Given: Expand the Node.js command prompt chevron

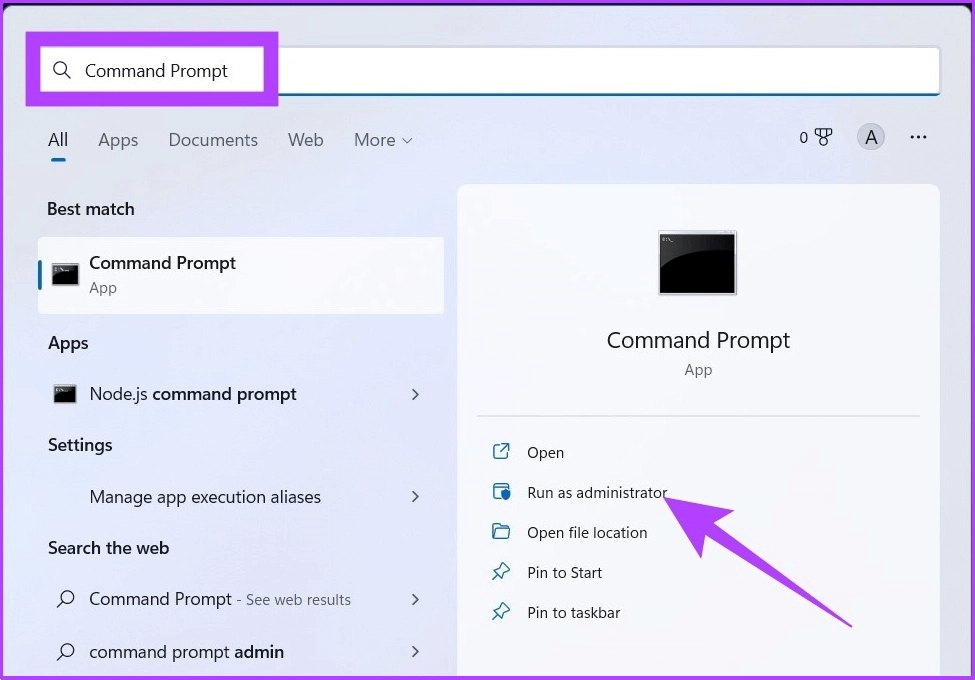Looking at the screenshot, I should 415,394.
